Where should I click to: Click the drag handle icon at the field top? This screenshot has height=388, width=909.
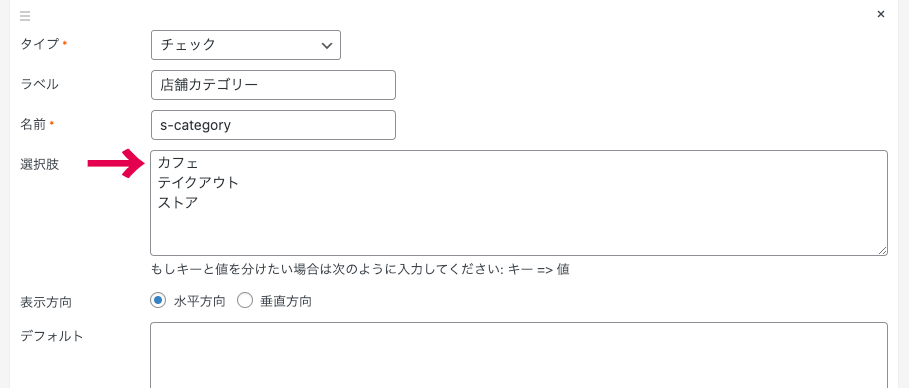pos(25,16)
